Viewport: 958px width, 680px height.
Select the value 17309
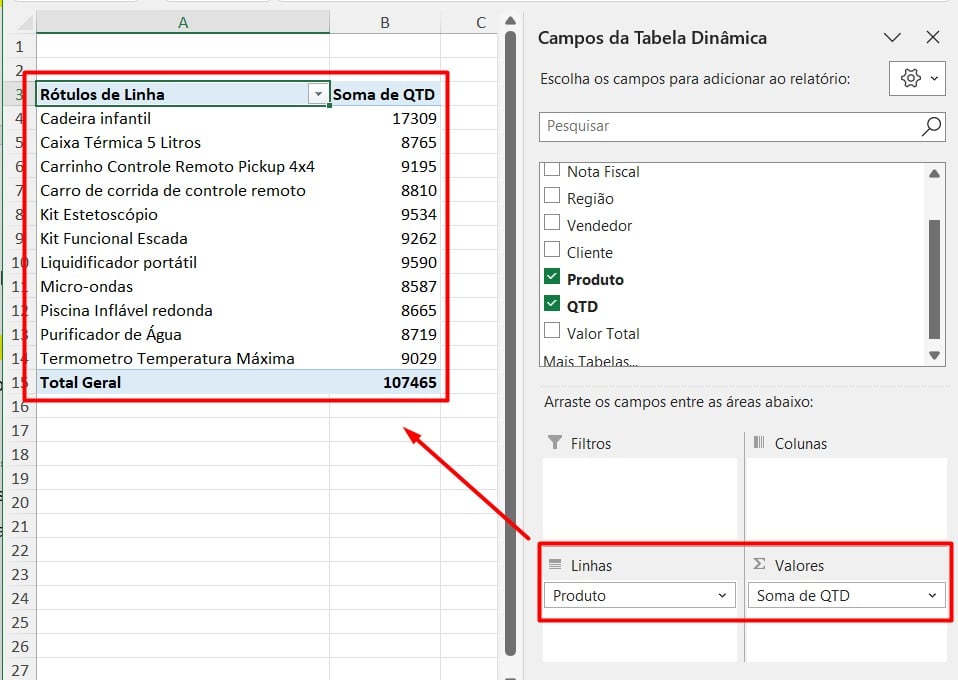[385, 119]
